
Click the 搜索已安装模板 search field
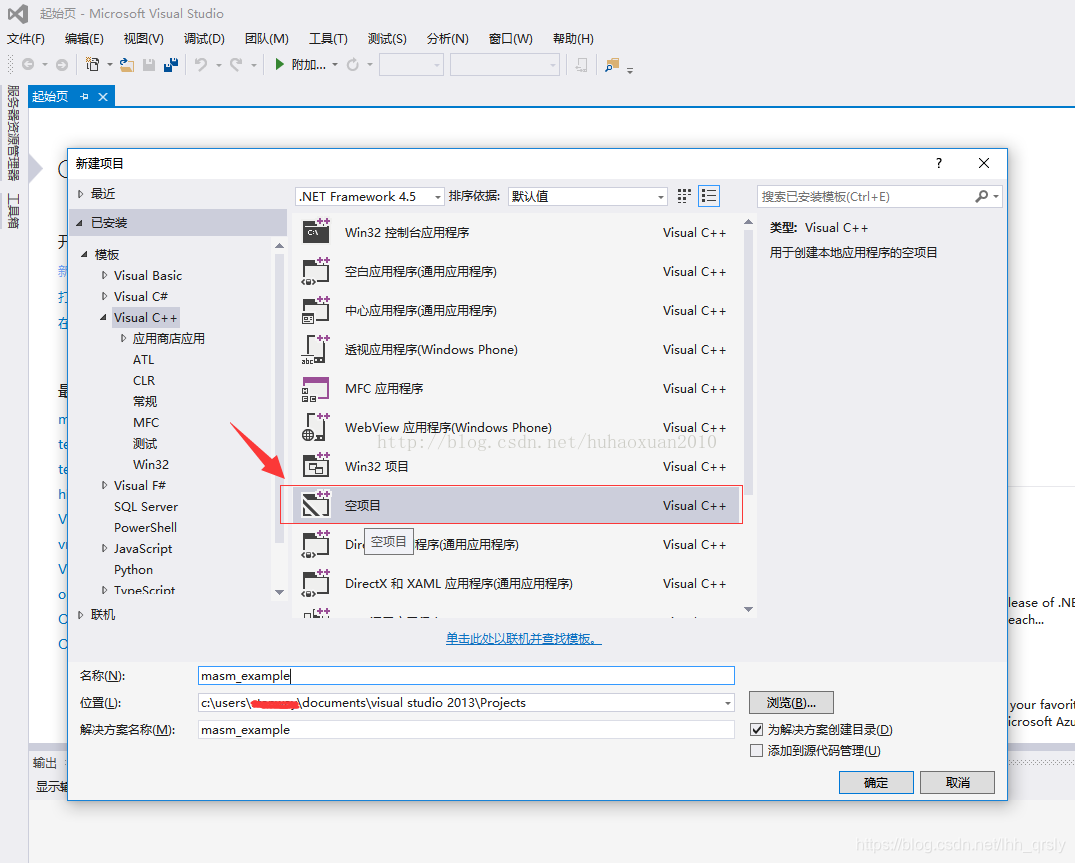coord(865,197)
